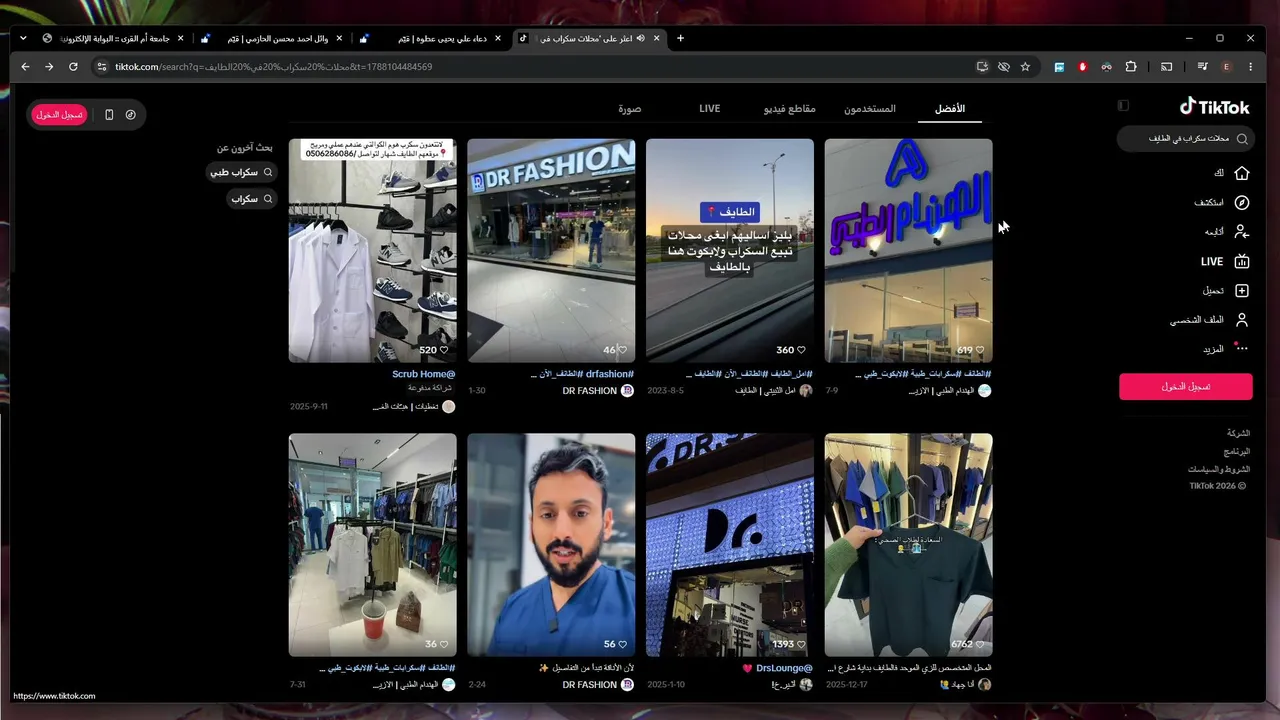
Task: Click the cast screen icon
Action: click(x=1166, y=67)
